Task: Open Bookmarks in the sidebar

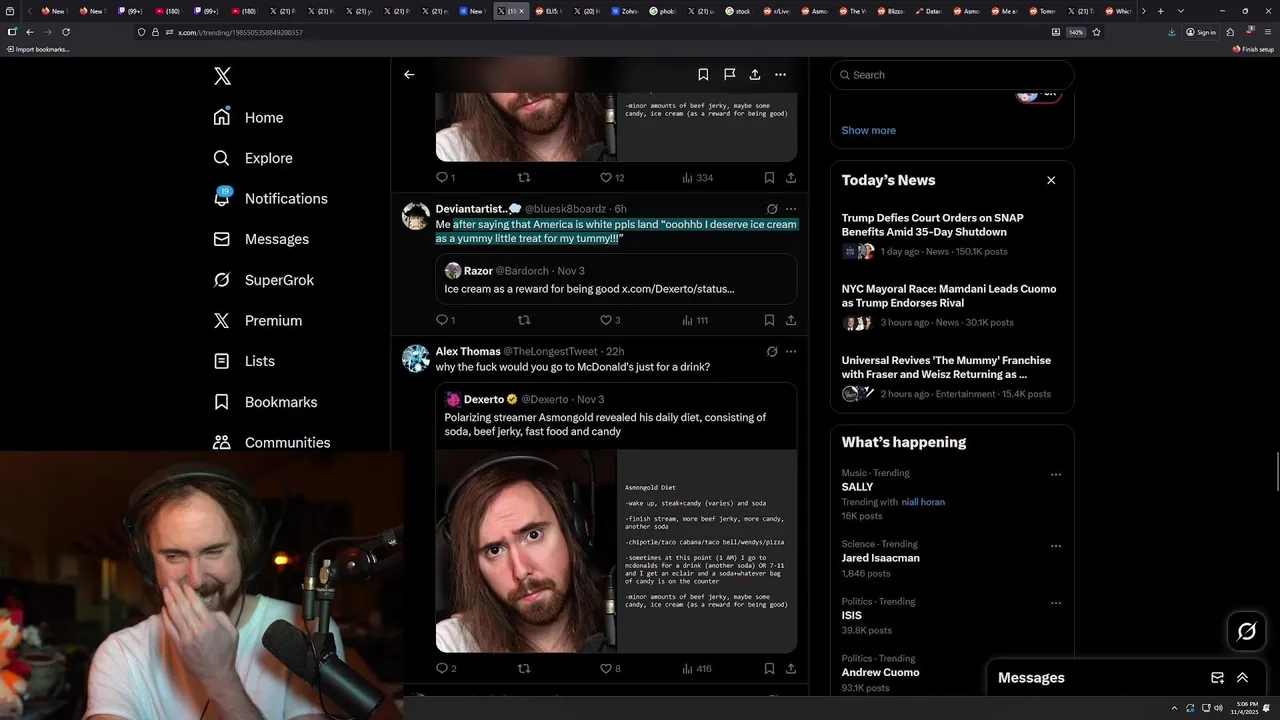Action: (265, 402)
